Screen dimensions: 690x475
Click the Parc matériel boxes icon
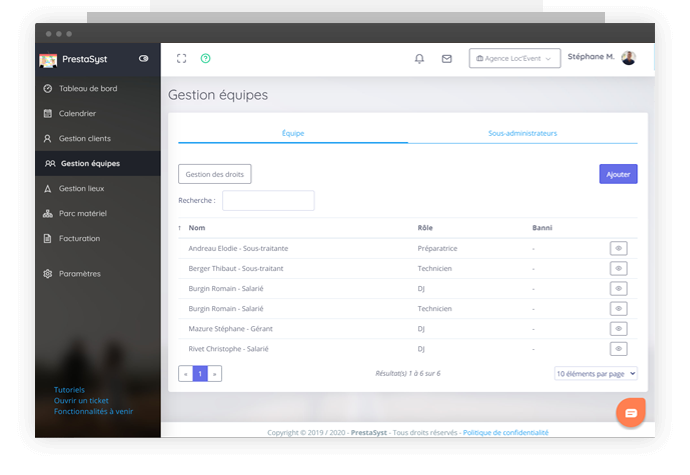(x=48, y=214)
